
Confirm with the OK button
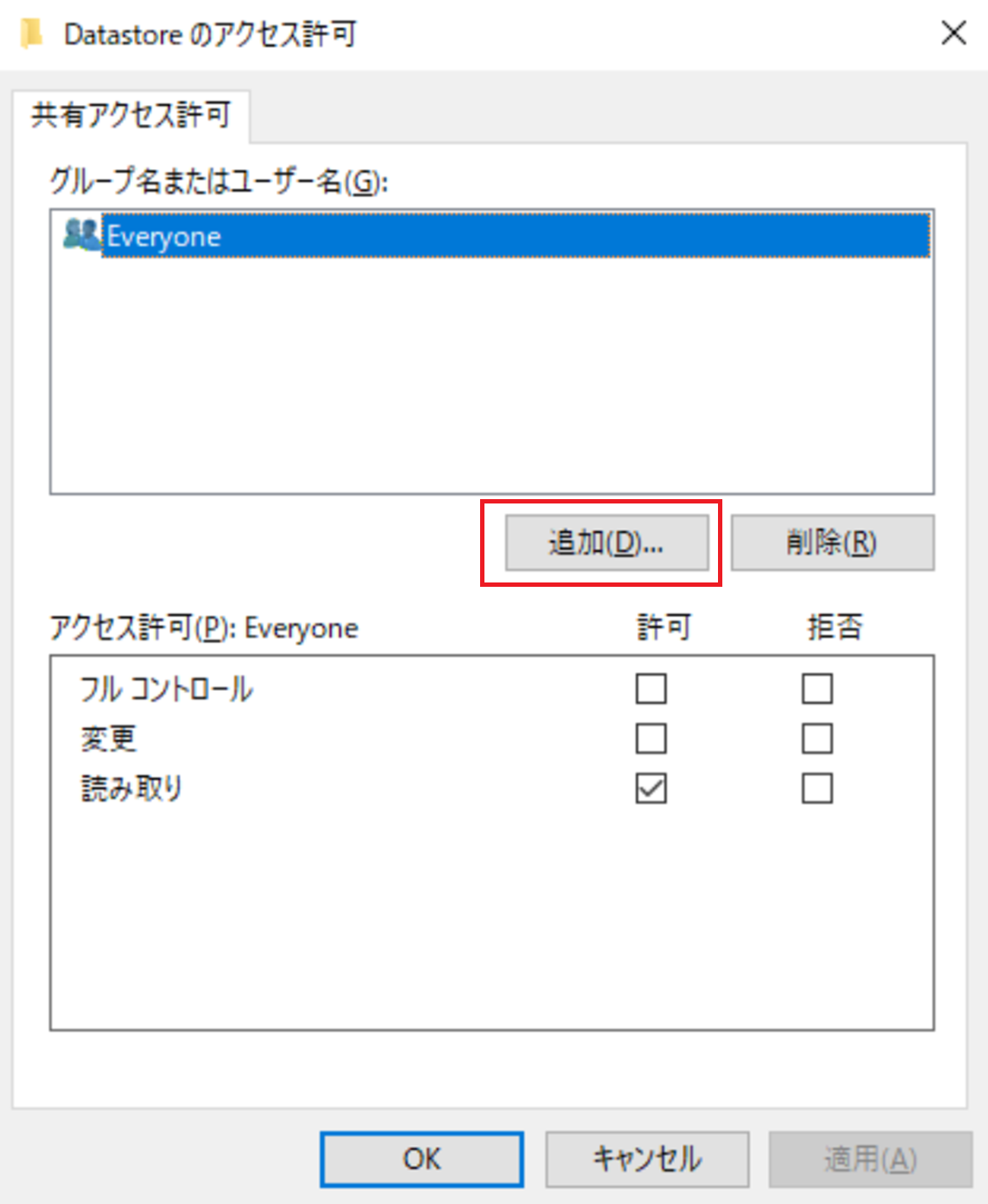click(x=422, y=1159)
